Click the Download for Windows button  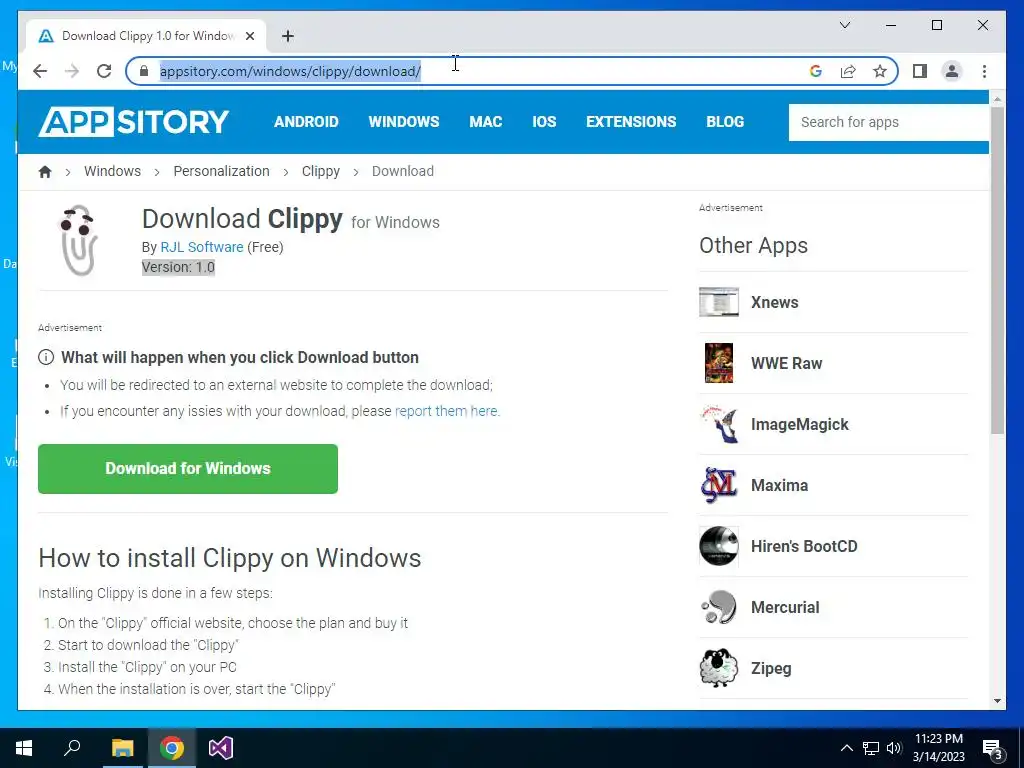pyautogui.click(x=188, y=469)
